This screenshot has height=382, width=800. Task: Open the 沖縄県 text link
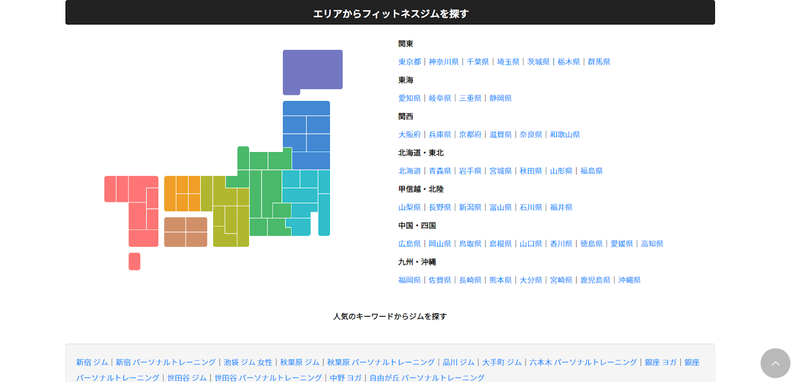point(630,280)
